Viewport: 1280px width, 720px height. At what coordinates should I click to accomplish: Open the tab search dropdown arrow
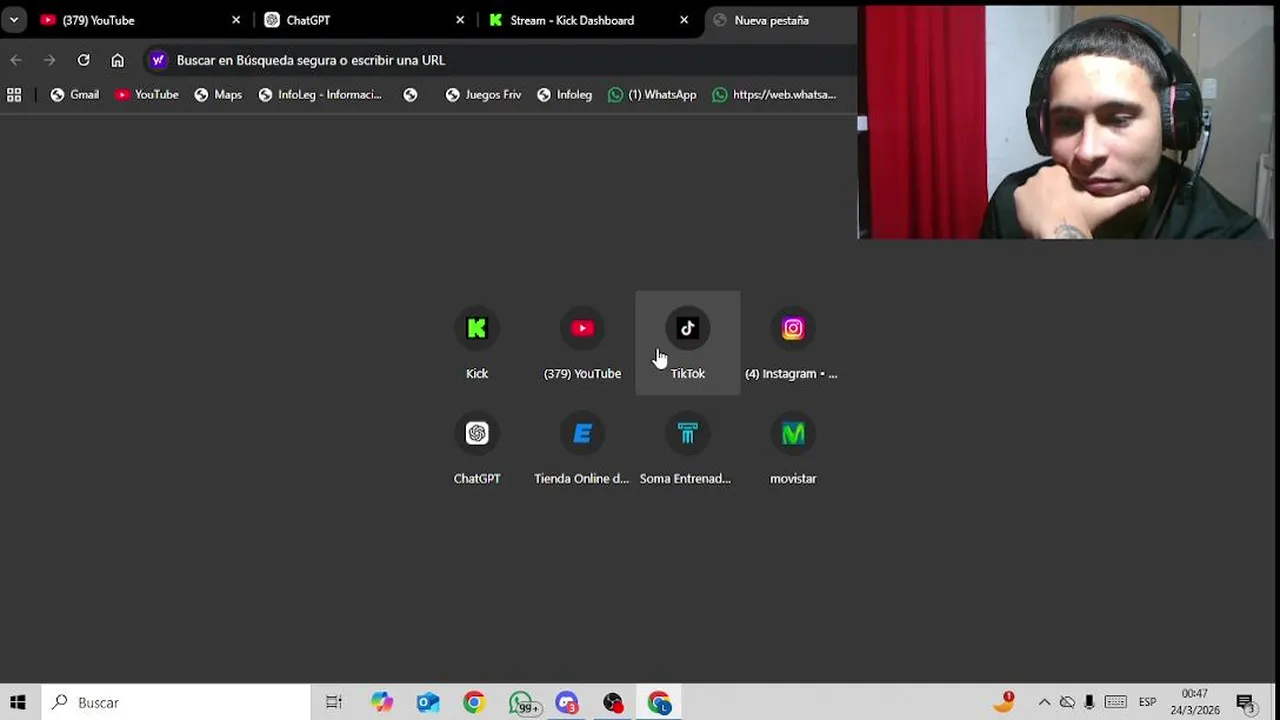point(14,20)
